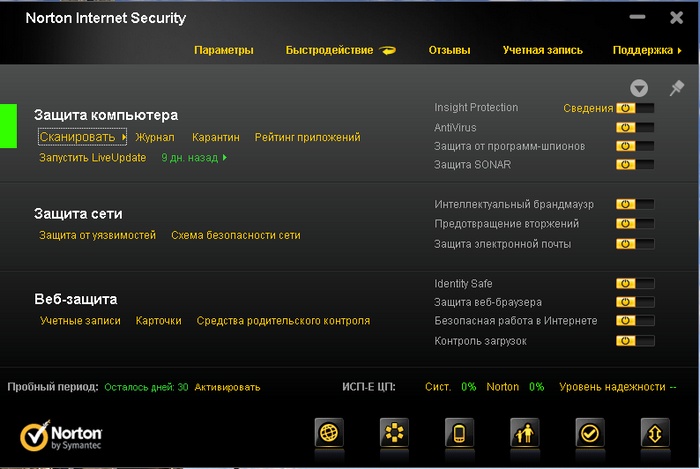Click the checkmark icon in bottom bar
Image resolution: width=700 pixels, height=469 pixels.
click(x=590, y=433)
